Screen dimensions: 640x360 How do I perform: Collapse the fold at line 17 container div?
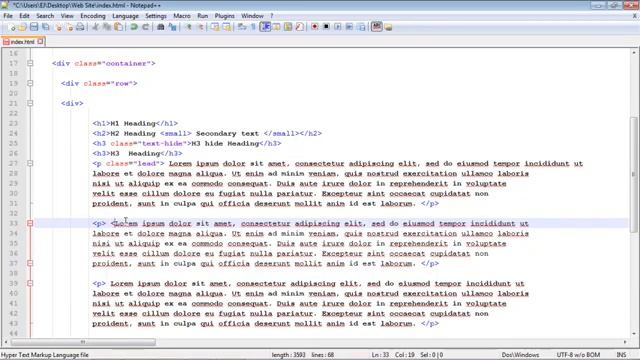[x=30, y=63]
